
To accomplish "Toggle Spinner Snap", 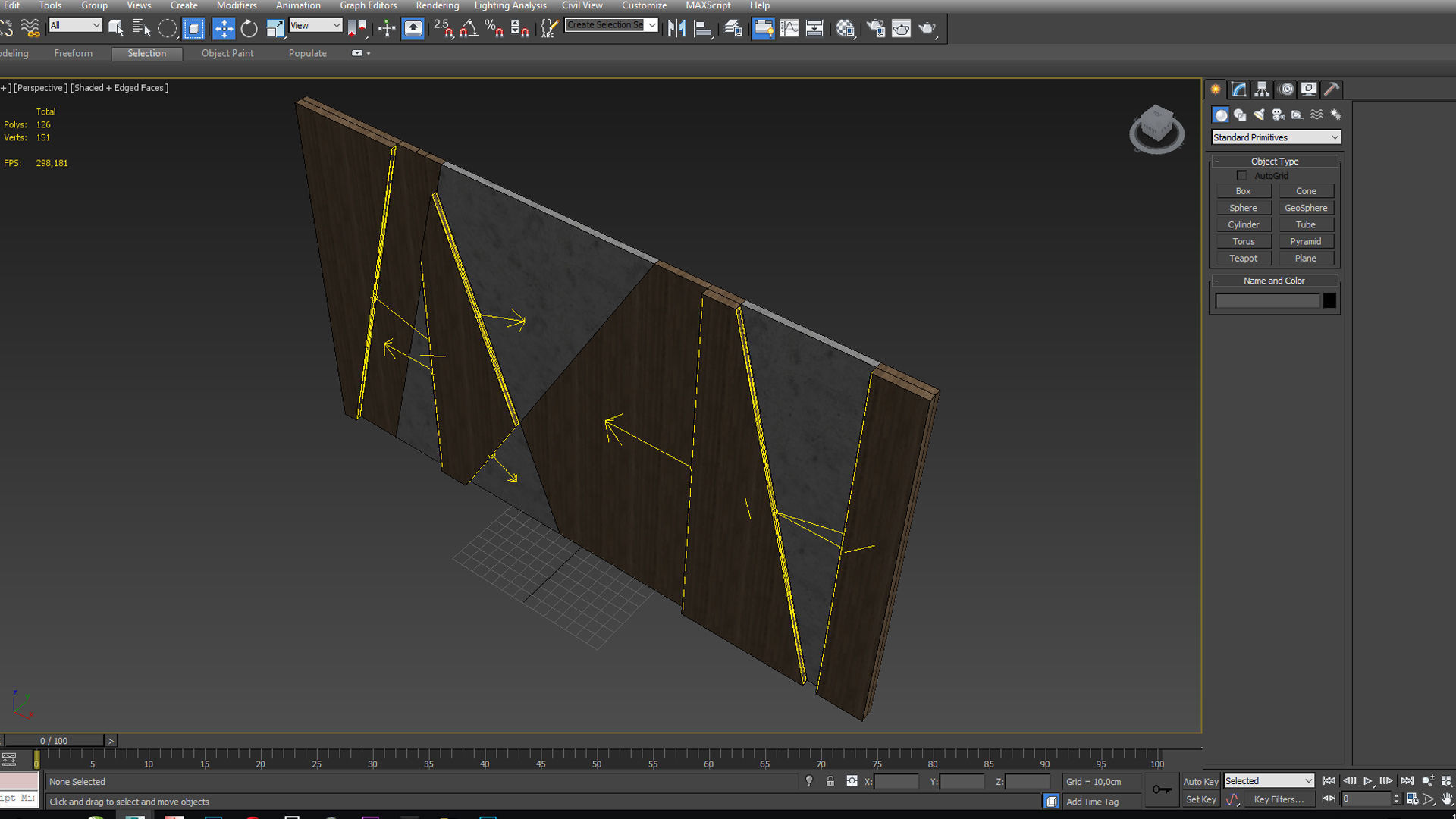I will [520, 29].
